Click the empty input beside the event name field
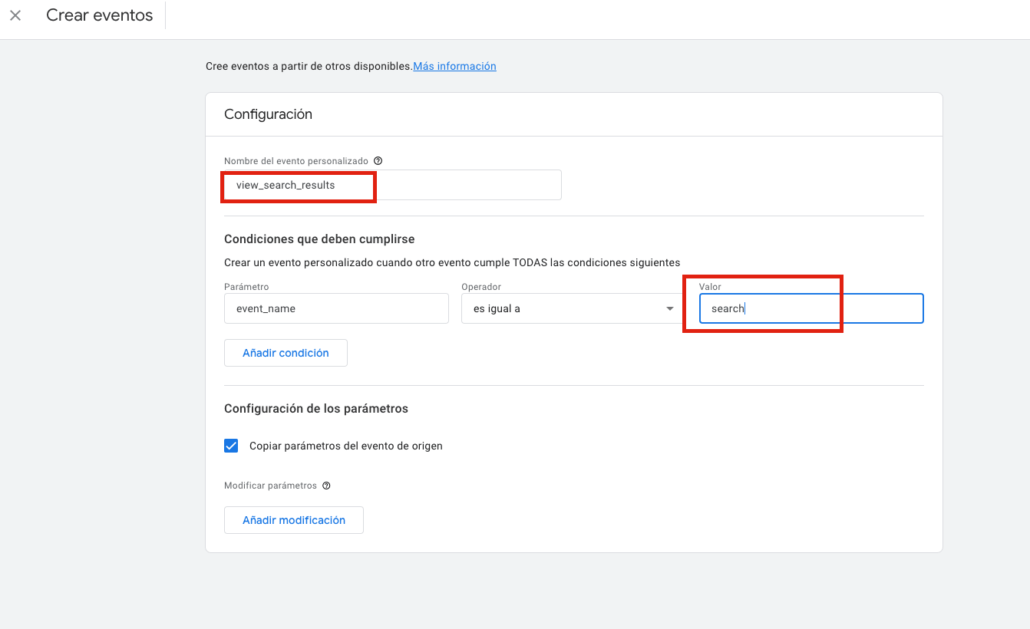Screen dimensions: 1030x629 pyautogui.click(x=470, y=185)
